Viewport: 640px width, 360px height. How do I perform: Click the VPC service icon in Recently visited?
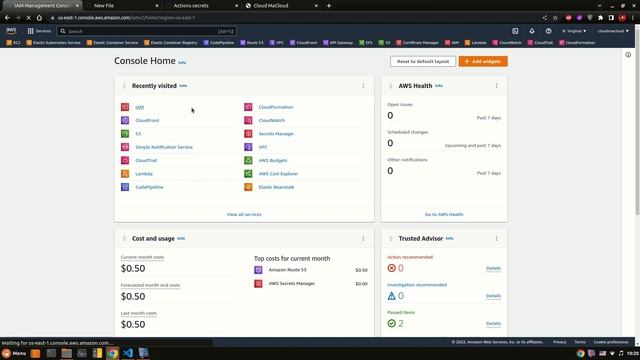(248, 147)
